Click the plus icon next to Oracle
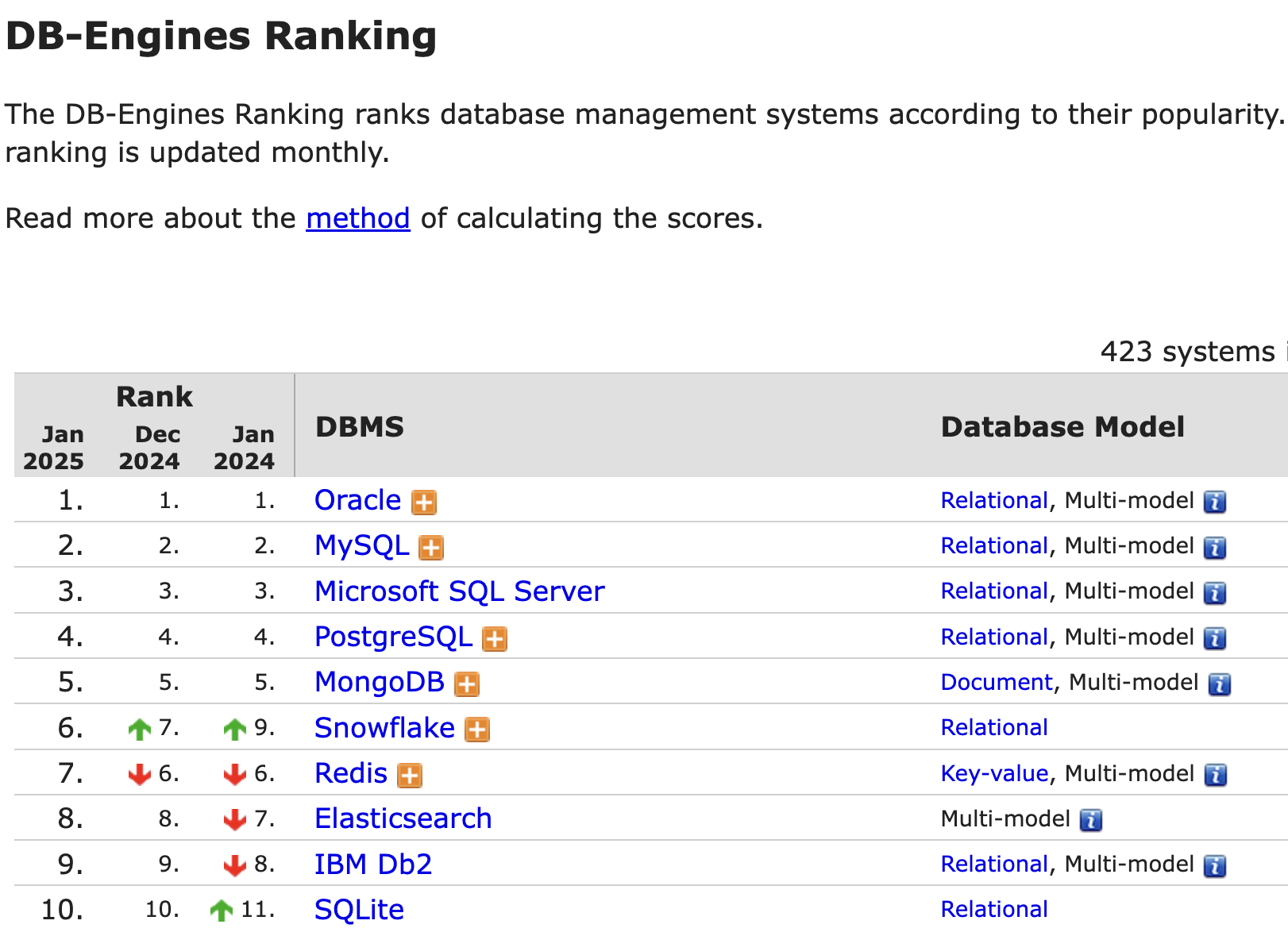Viewport: 1288px width, 932px height. [x=424, y=503]
